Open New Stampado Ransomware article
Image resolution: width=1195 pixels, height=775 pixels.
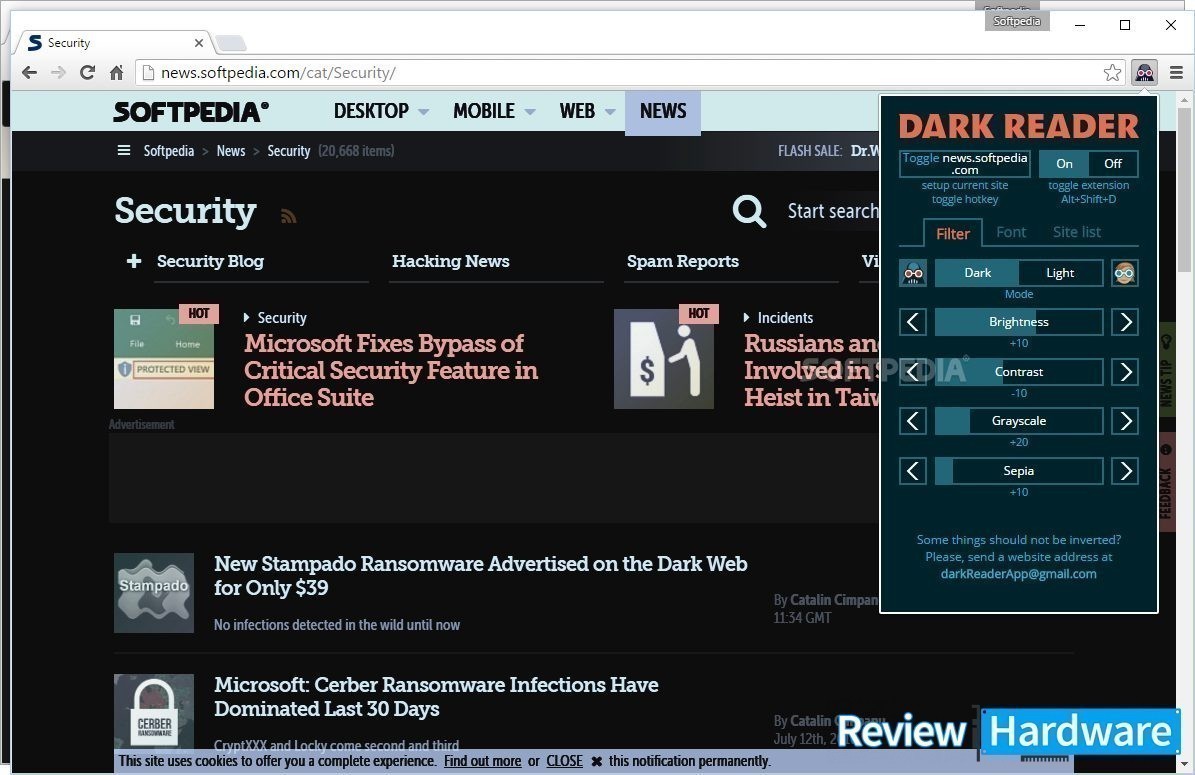480,575
